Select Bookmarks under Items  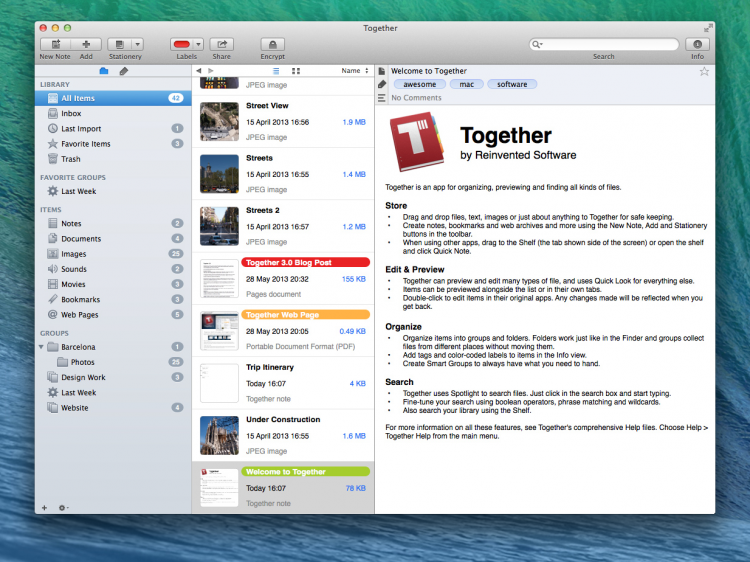tap(113, 299)
